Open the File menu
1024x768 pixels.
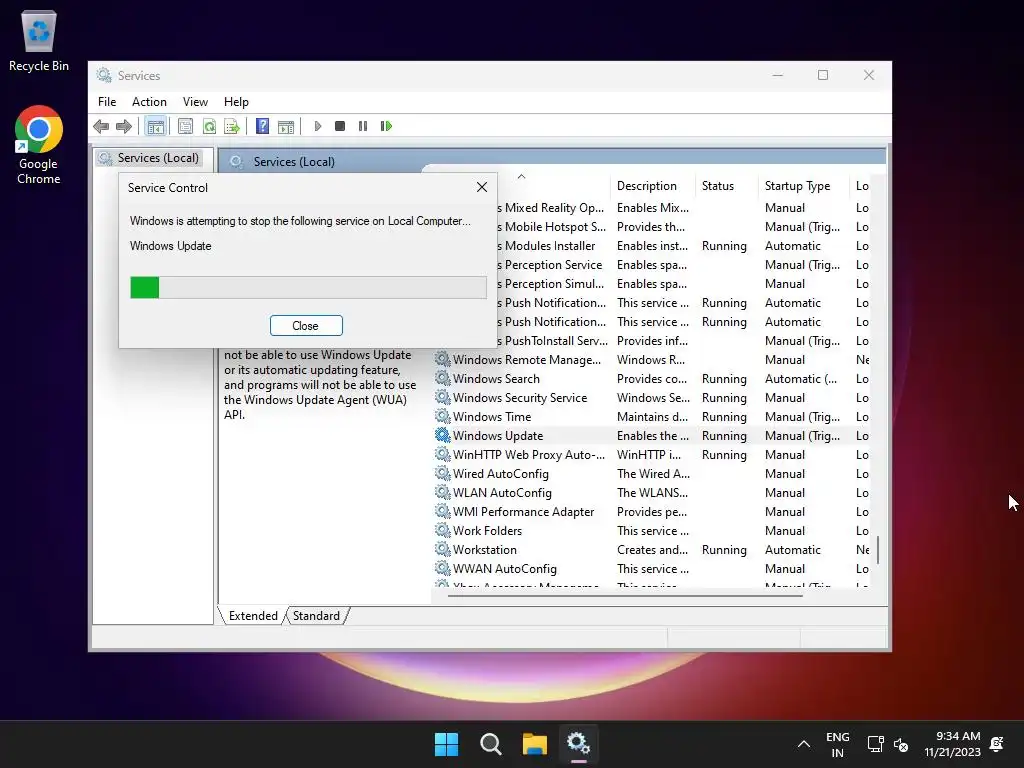(x=107, y=102)
